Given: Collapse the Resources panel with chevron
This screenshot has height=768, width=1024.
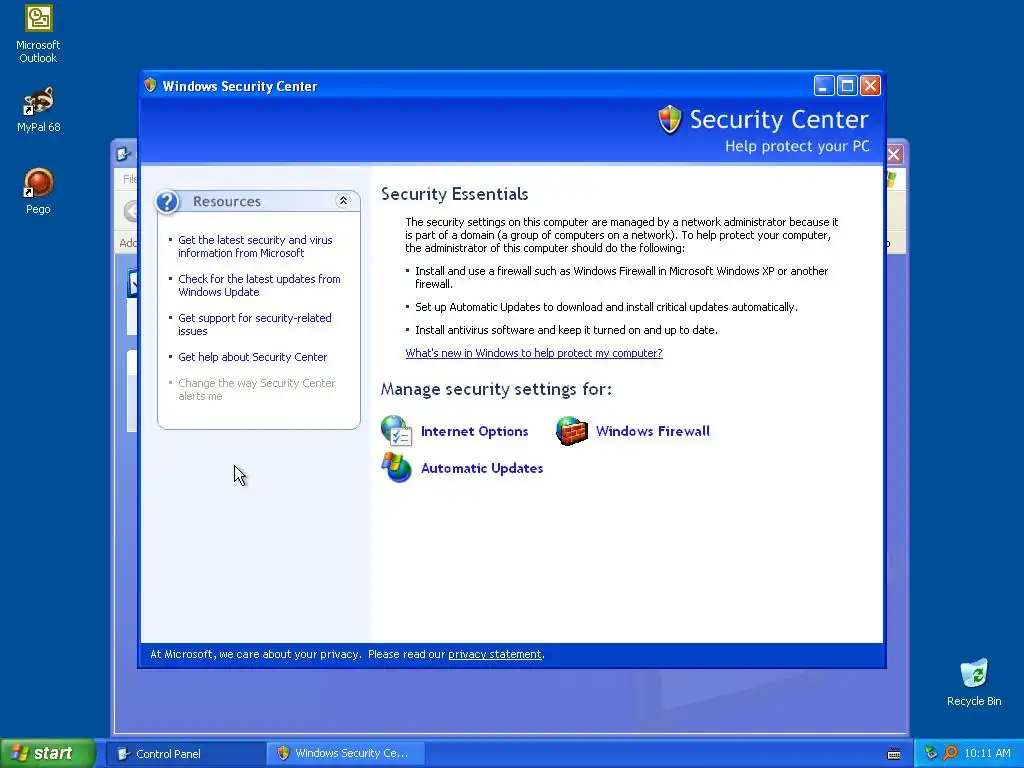Looking at the screenshot, I should pyautogui.click(x=343, y=200).
